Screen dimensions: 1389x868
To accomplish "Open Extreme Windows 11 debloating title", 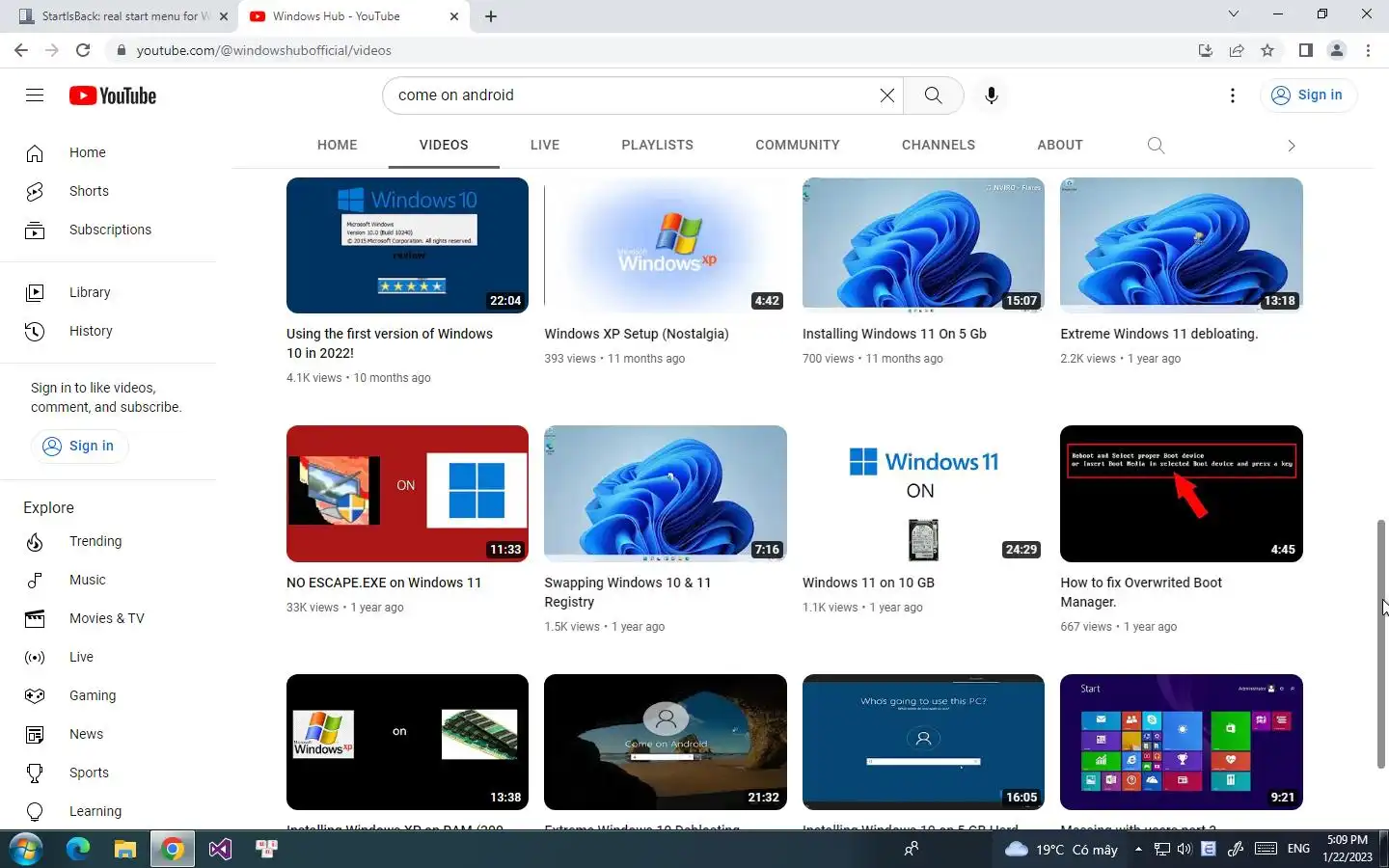I will pyautogui.click(x=1159, y=334).
